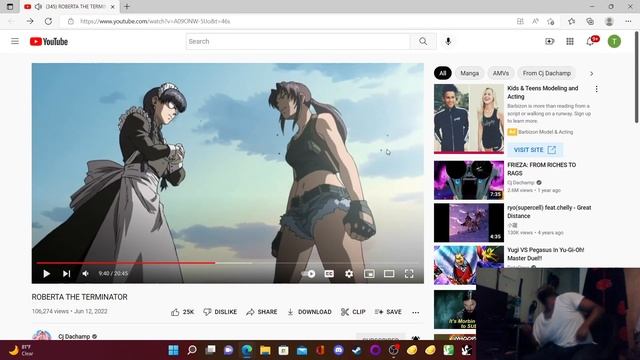Click the SAVE to playlist button
Viewport: 640px width, 360px height.
click(x=388, y=312)
